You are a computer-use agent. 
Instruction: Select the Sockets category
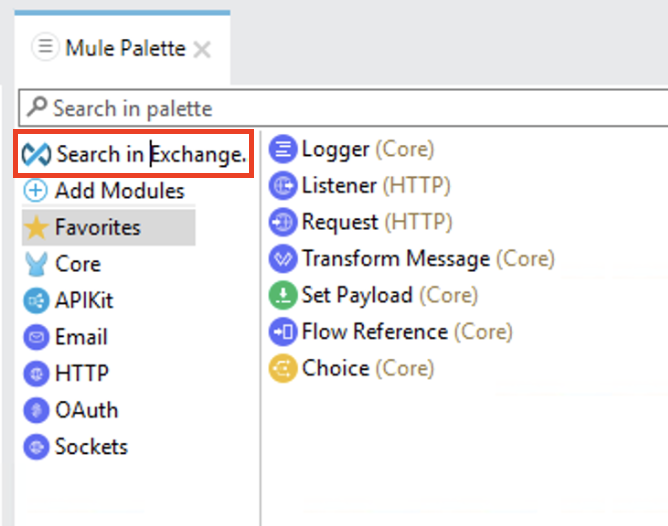tap(76, 447)
